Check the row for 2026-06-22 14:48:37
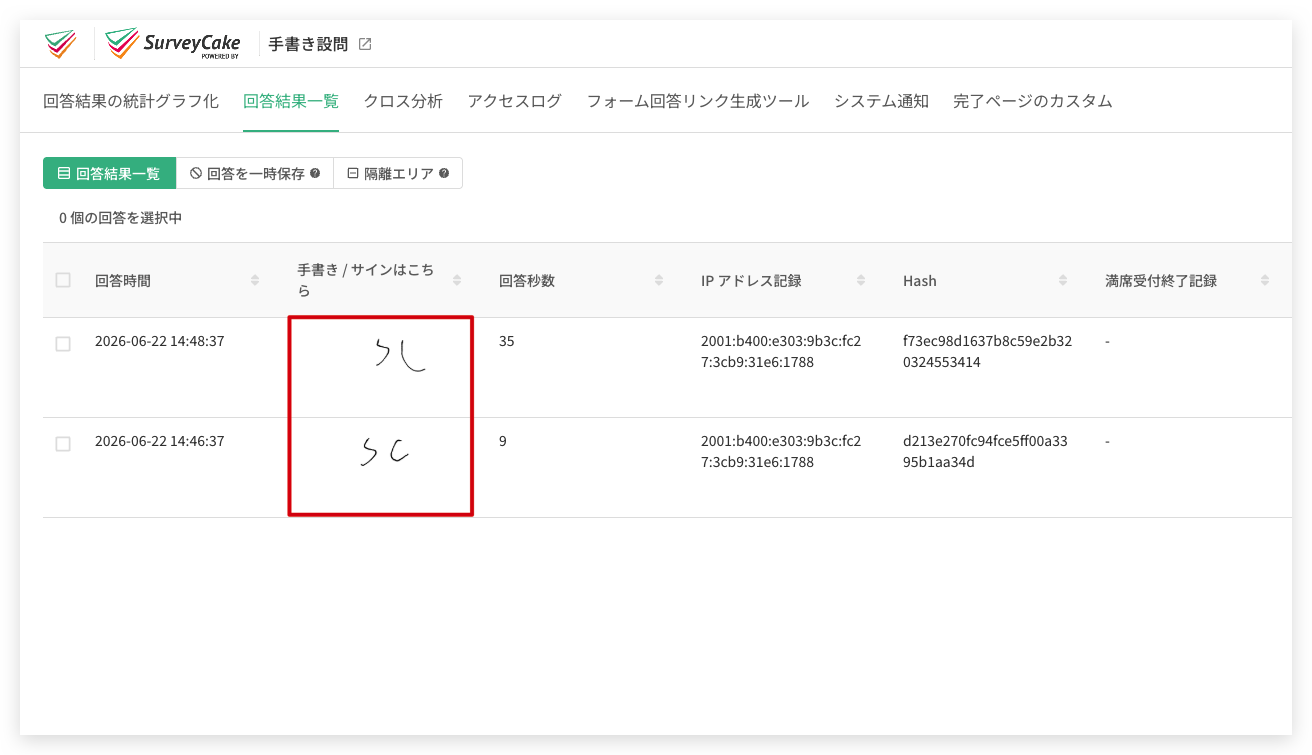1312x755 pixels. (63, 344)
